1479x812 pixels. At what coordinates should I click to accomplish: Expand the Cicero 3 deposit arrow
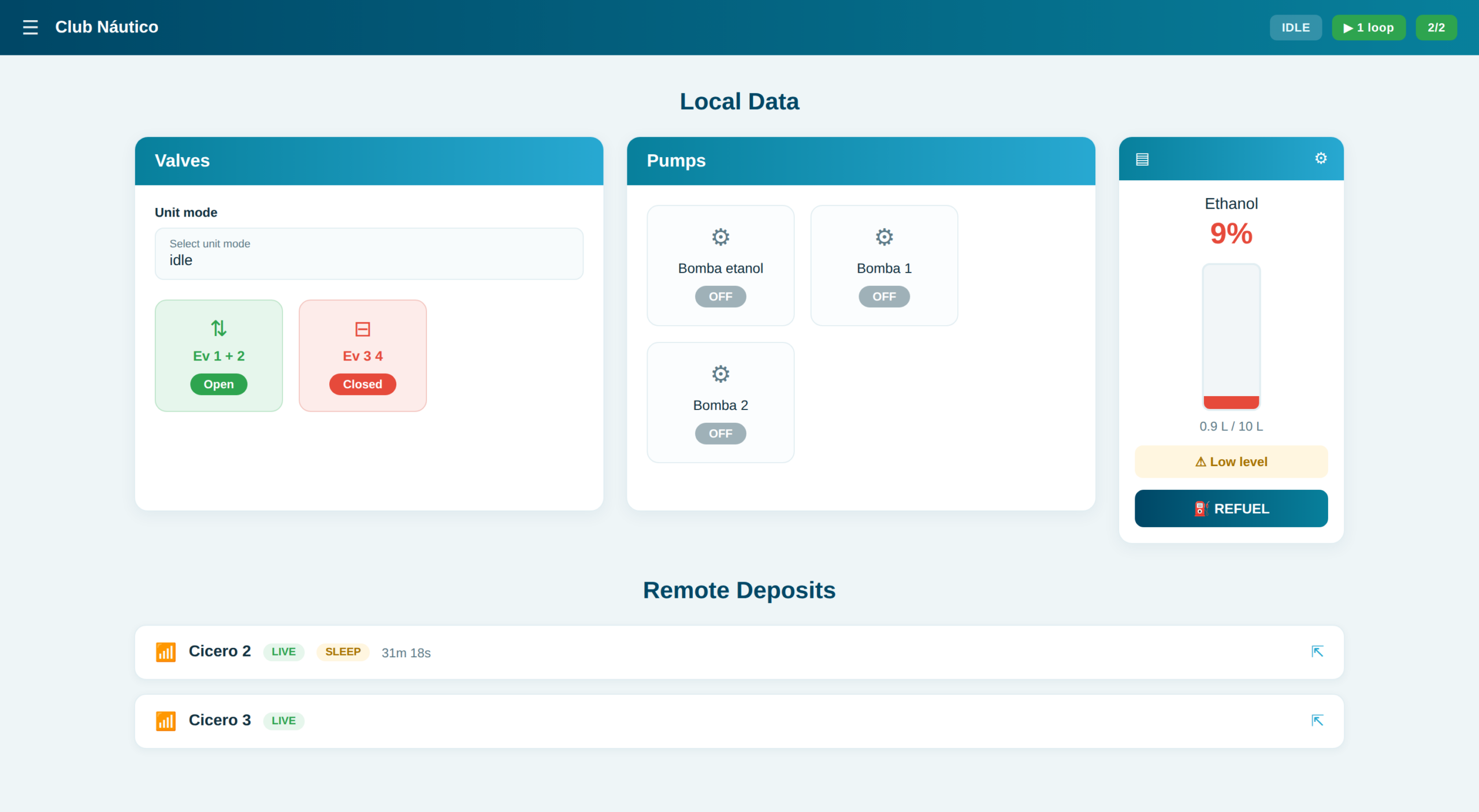[x=1317, y=720]
